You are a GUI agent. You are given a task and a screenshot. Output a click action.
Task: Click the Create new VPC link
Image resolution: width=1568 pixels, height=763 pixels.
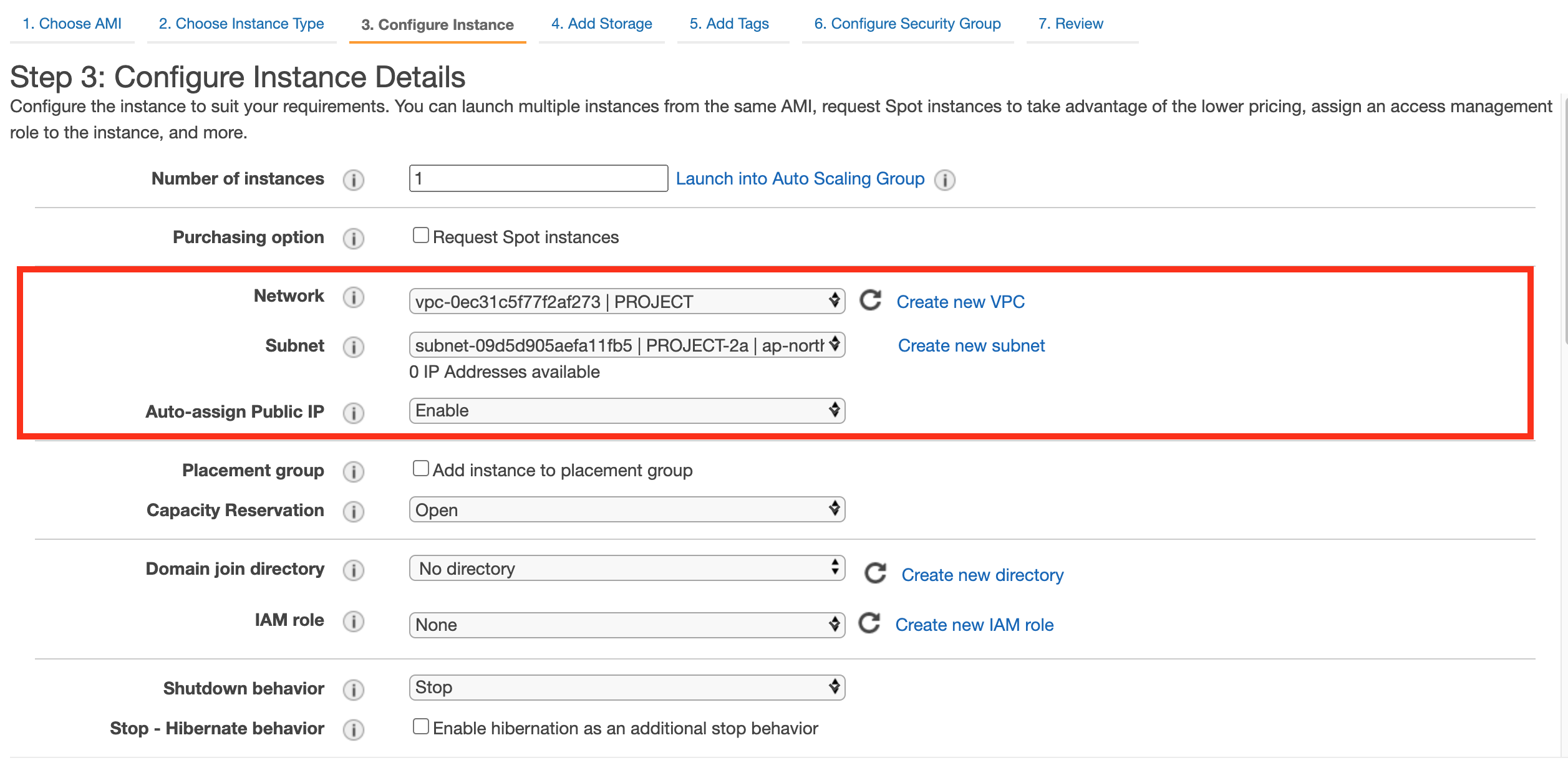click(x=960, y=302)
